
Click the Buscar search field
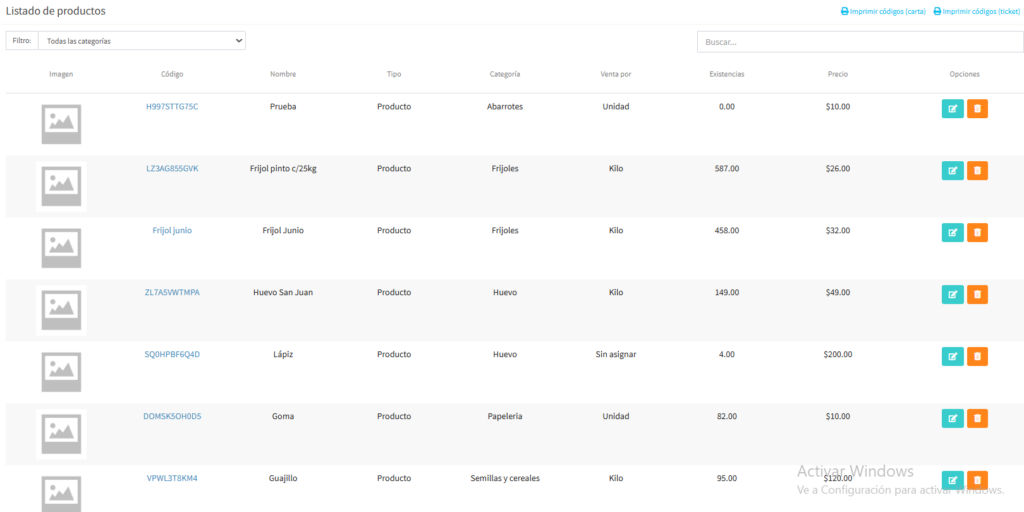857,42
